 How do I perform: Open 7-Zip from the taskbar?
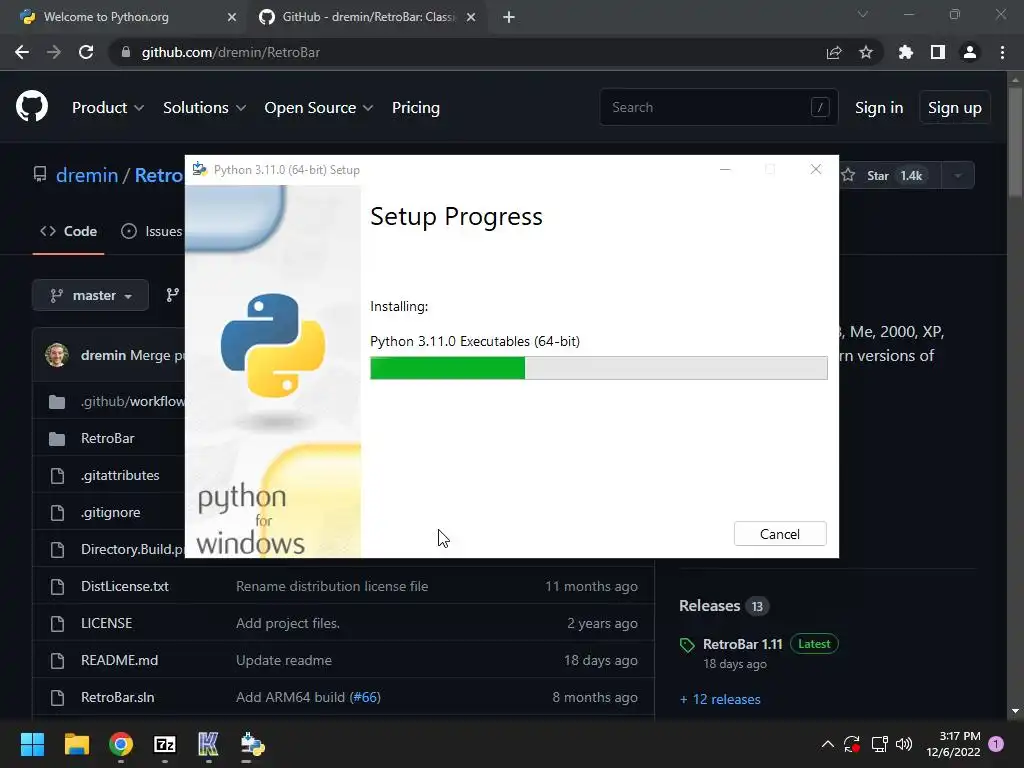[165, 744]
